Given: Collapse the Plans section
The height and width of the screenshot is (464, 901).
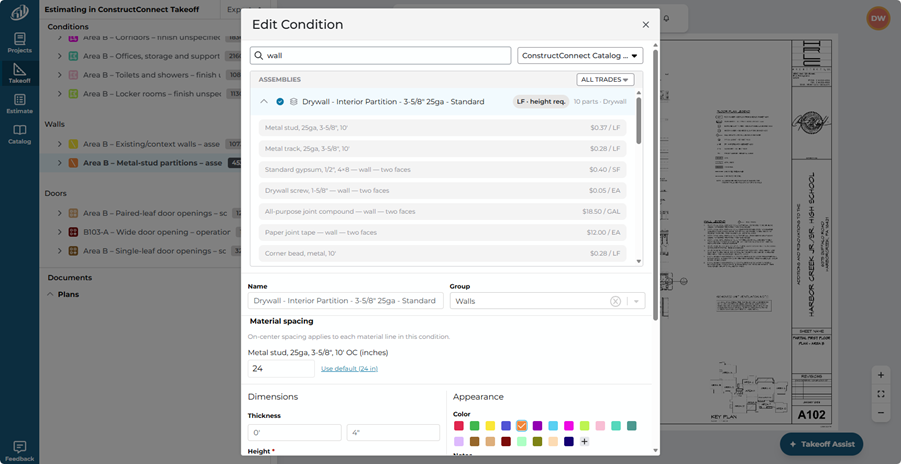Looking at the screenshot, I should click(x=49, y=294).
